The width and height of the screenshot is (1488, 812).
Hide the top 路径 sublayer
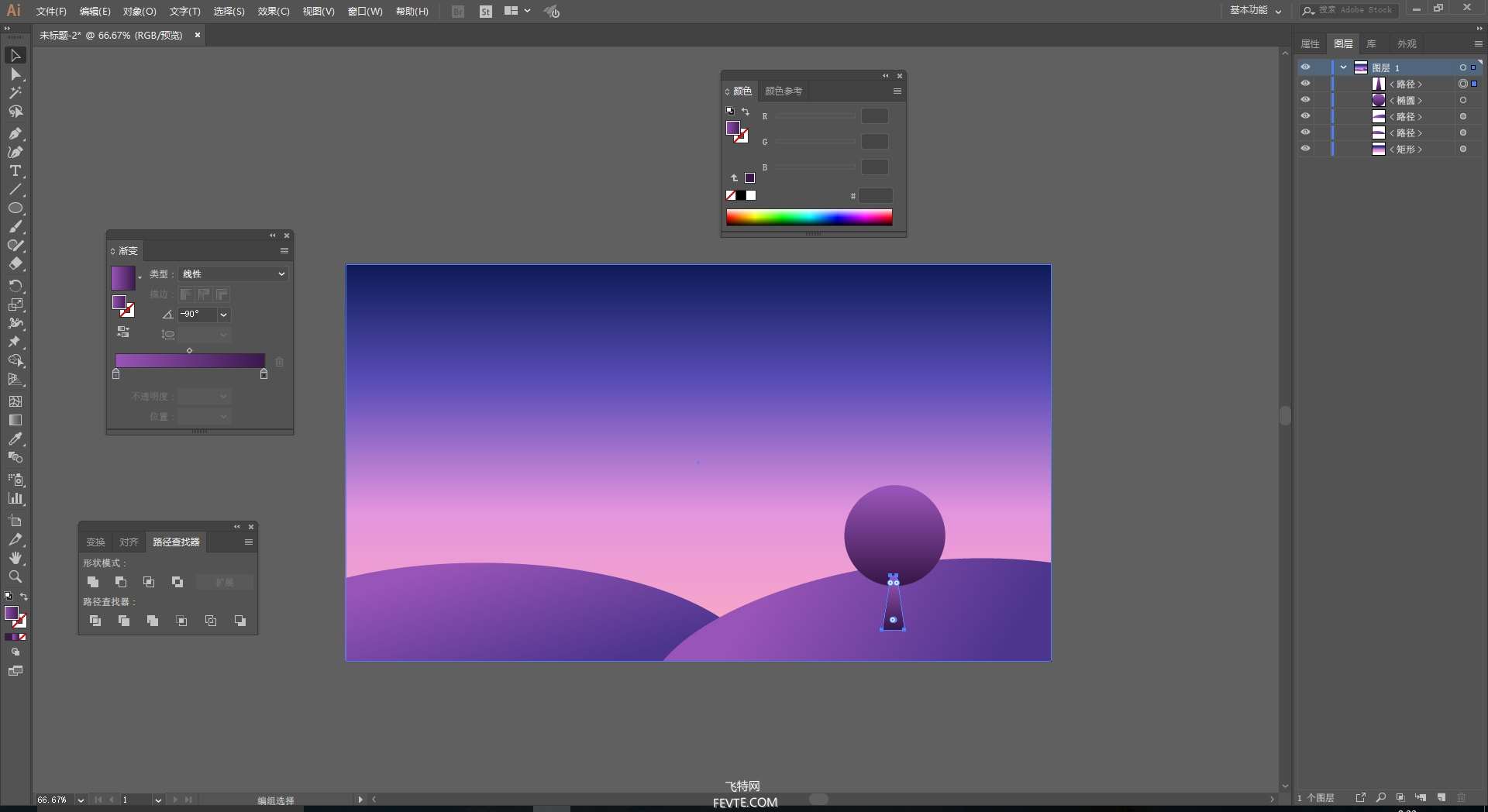pyautogui.click(x=1305, y=84)
